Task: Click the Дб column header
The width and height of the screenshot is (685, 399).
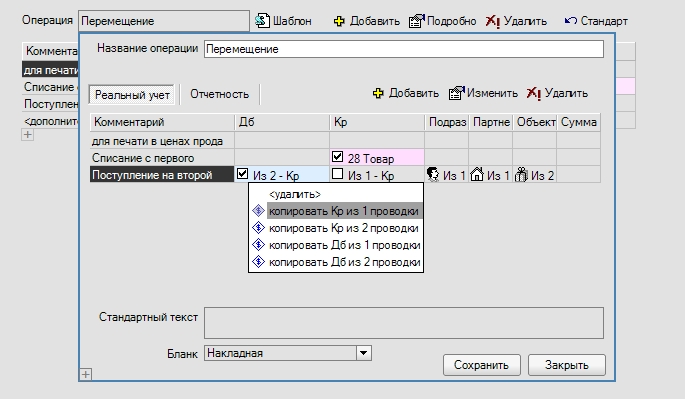Action: [x=282, y=122]
